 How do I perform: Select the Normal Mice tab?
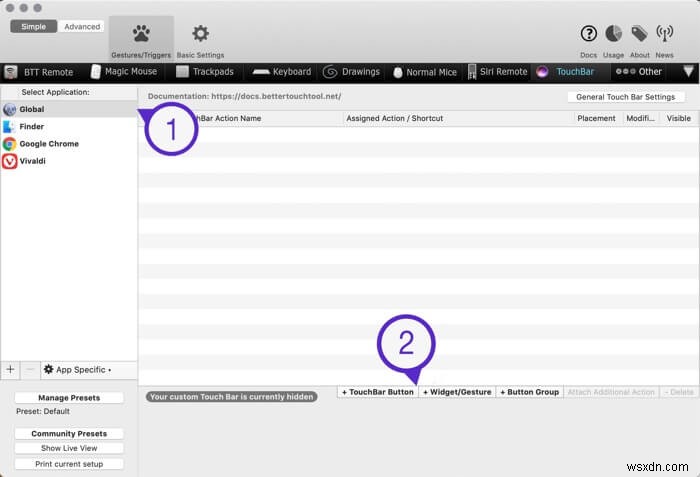(425, 72)
